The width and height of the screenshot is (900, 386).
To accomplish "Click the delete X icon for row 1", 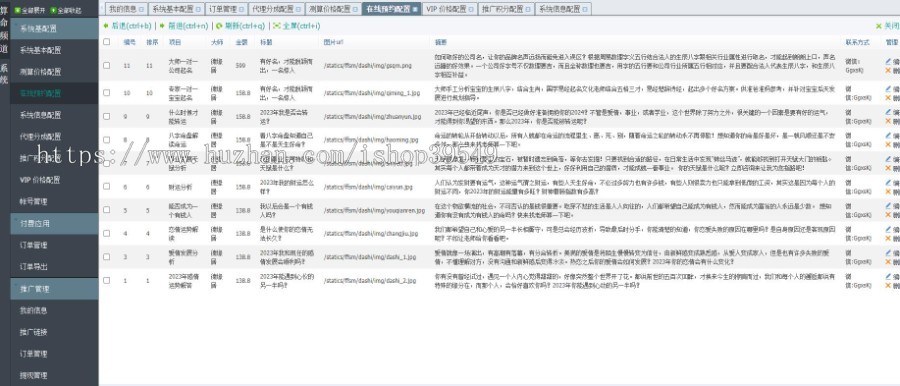I will tap(888, 285).
